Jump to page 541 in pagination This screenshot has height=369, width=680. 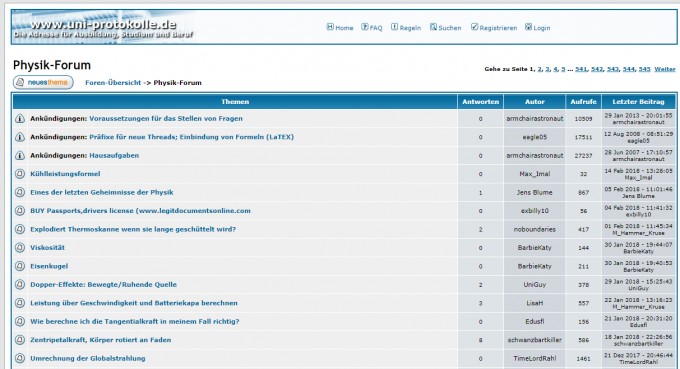[x=581, y=69]
